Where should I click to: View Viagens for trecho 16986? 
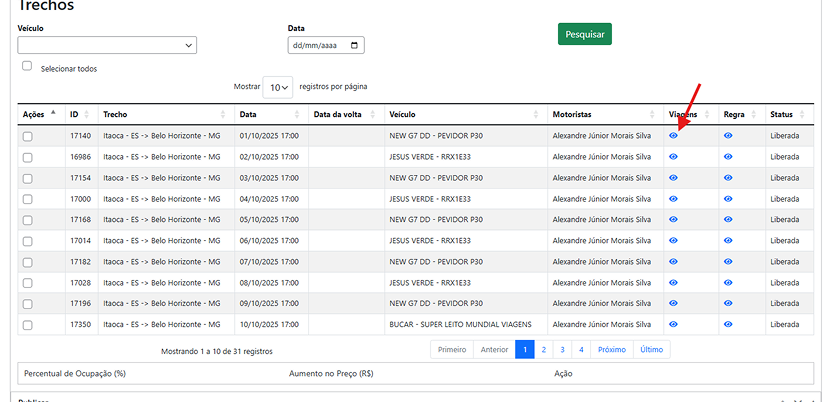pos(673,157)
